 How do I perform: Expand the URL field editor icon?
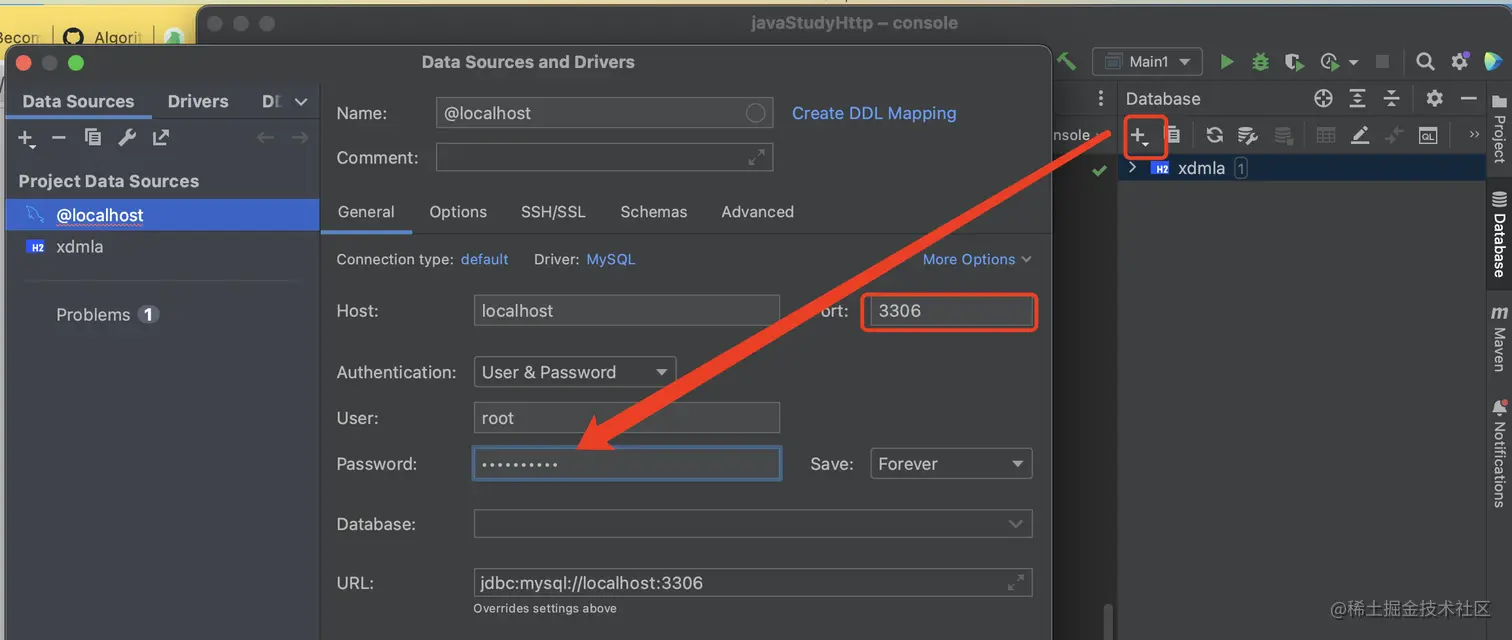(x=1016, y=582)
